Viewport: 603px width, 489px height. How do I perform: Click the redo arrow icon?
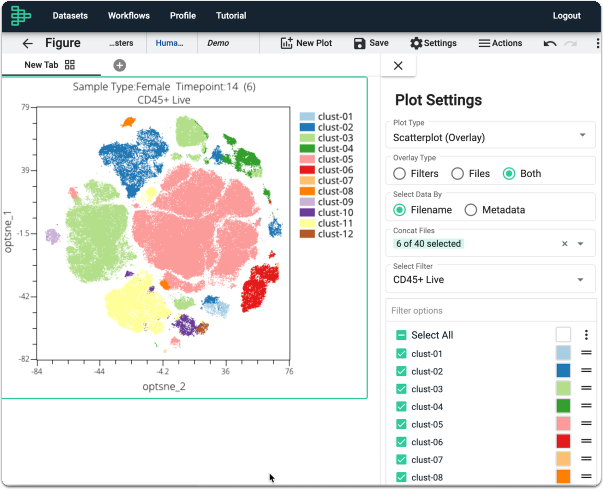pyautogui.click(x=570, y=43)
